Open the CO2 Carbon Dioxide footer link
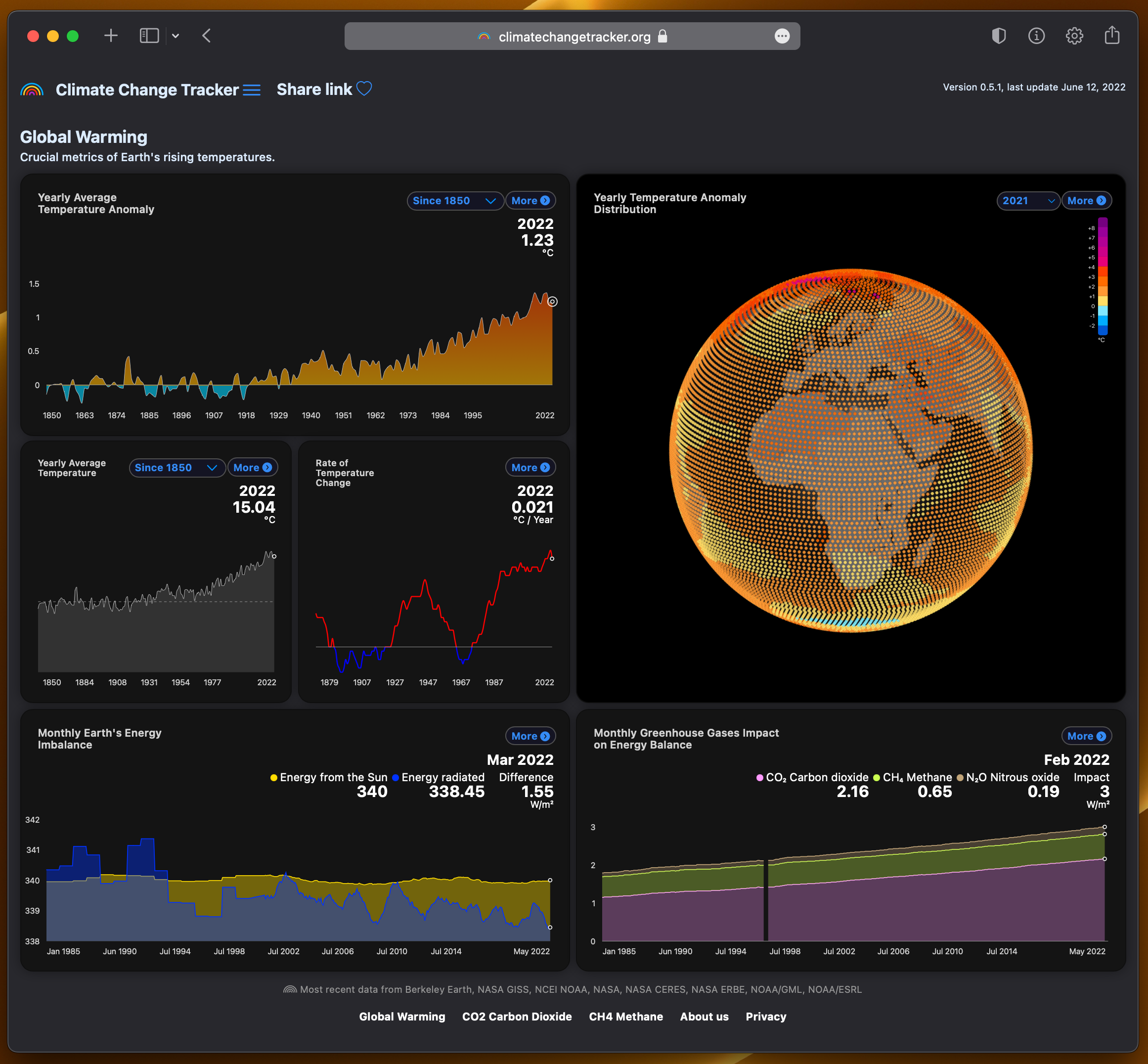1148x1064 pixels. [517, 1016]
